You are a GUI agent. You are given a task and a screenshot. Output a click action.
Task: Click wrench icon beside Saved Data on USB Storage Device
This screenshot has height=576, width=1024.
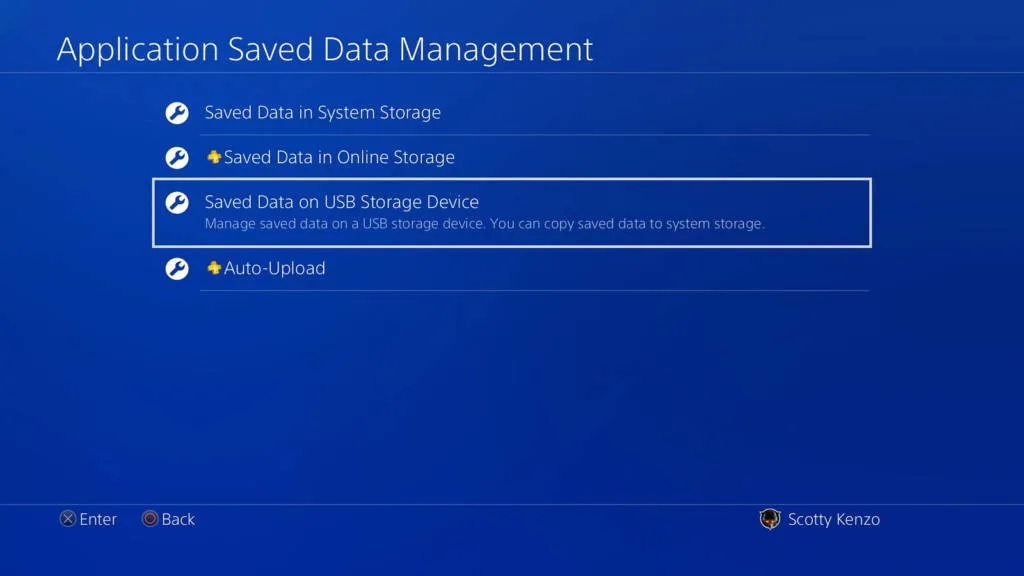click(177, 202)
